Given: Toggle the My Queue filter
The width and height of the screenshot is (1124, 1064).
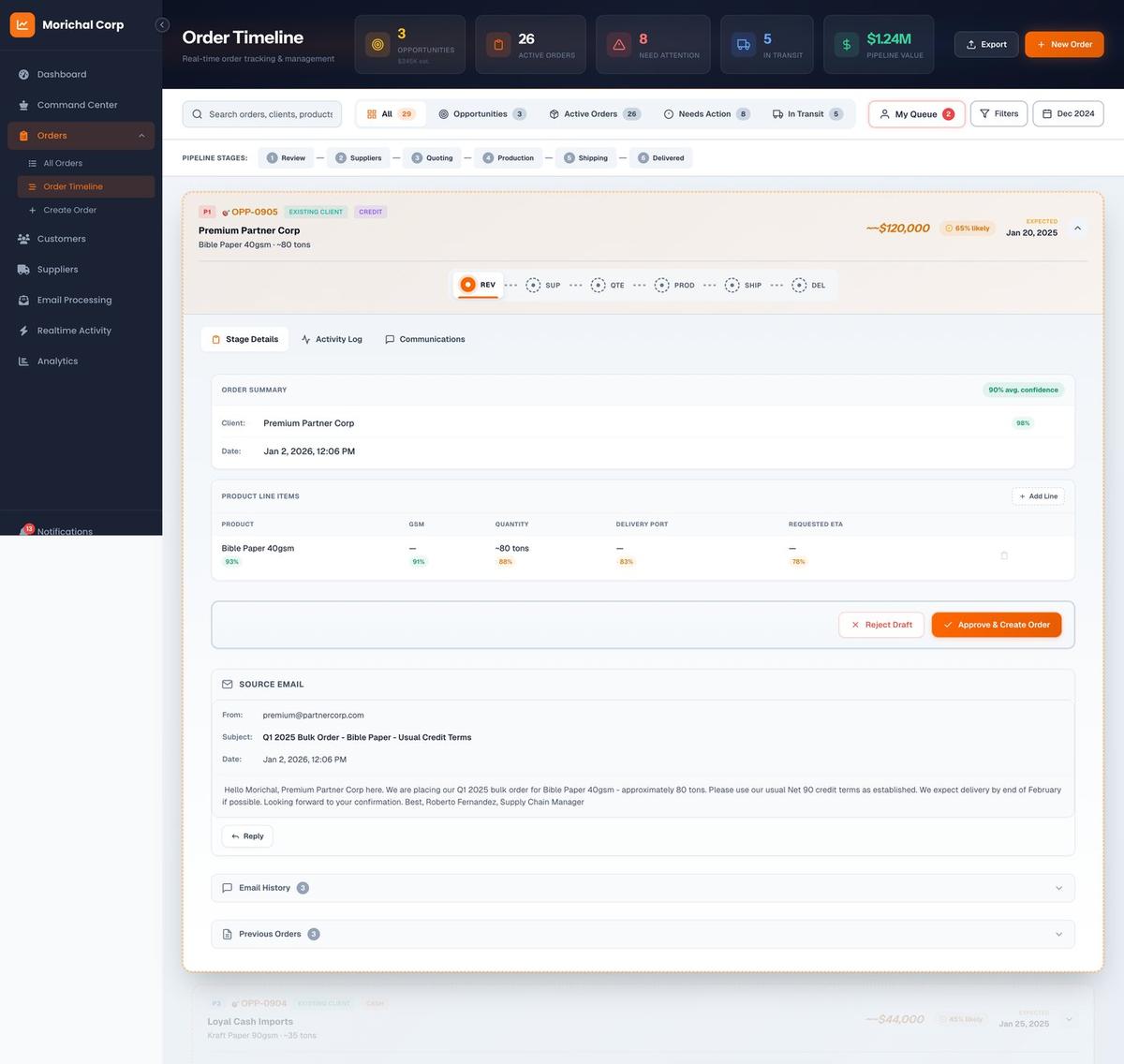Looking at the screenshot, I should coord(915,113).
